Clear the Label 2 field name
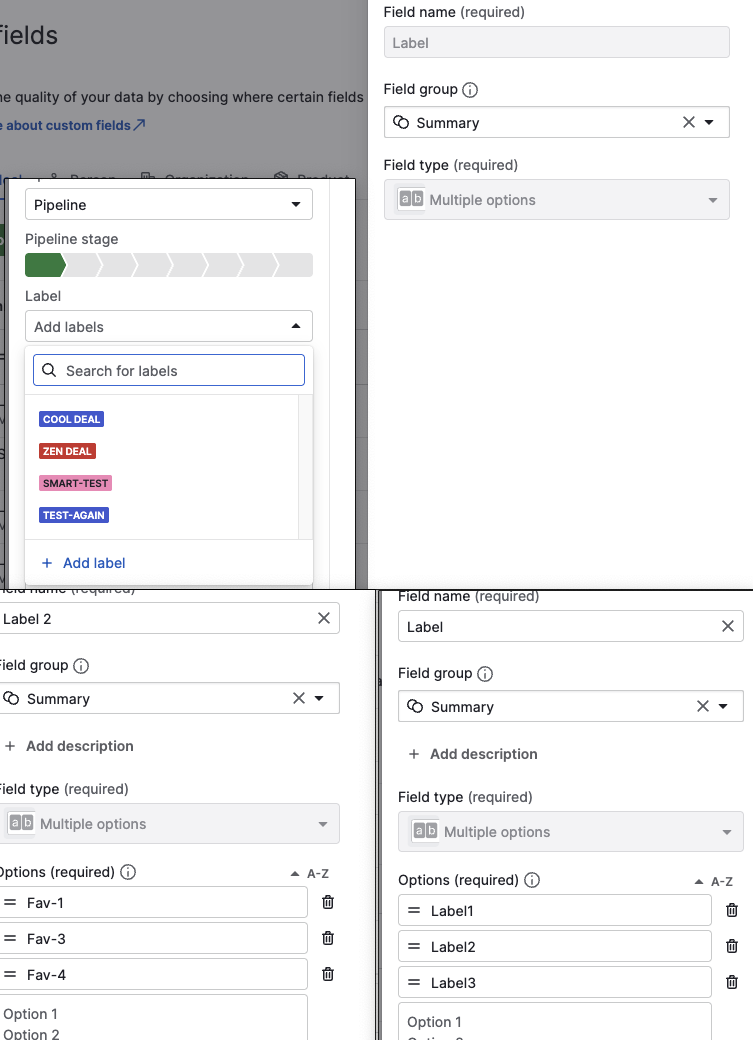 click(324, 618)
